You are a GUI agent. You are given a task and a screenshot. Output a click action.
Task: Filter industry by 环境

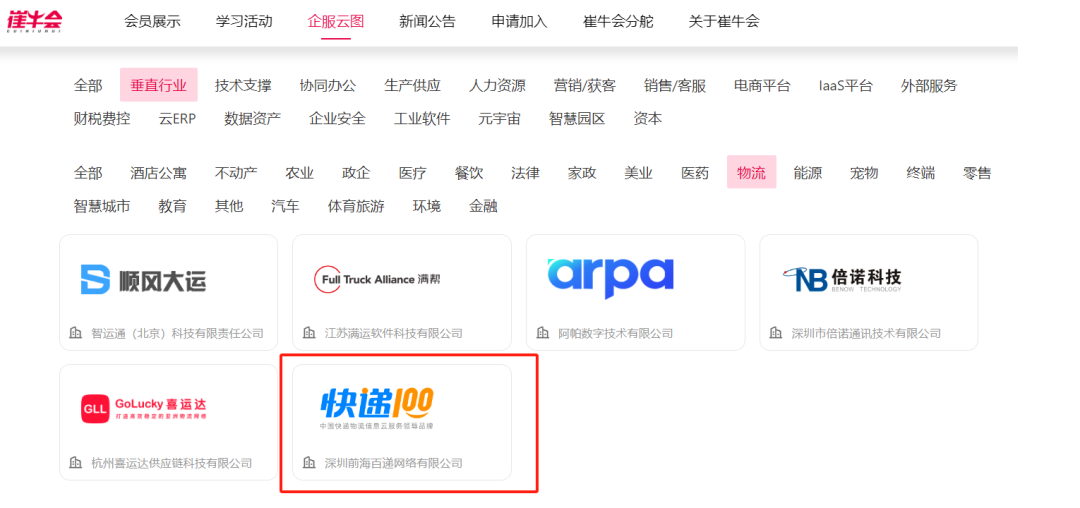pyautogui.click(x=427, y=206)
